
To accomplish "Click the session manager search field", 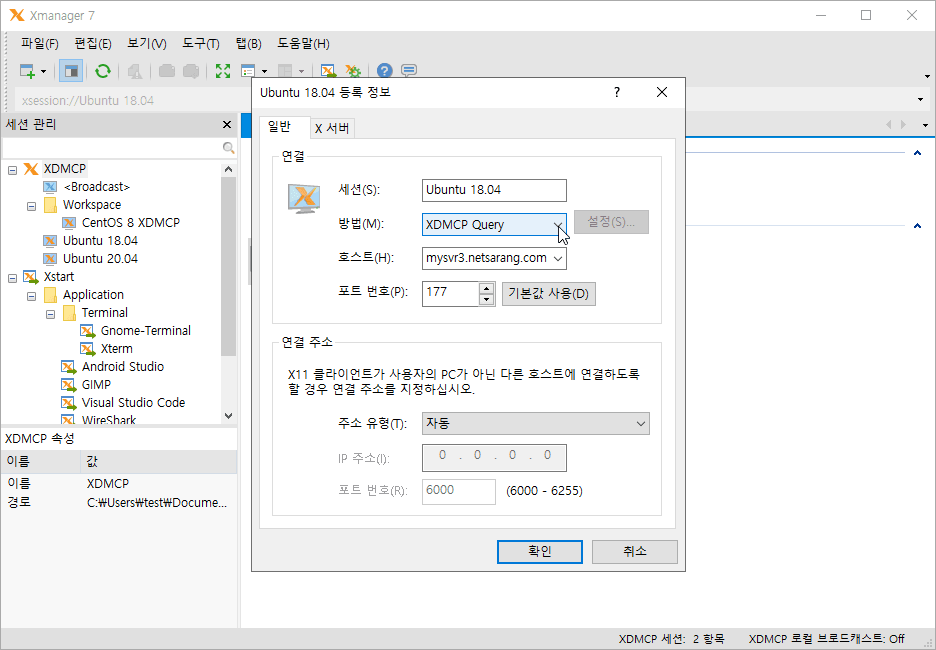I will [x=112, y=147].
